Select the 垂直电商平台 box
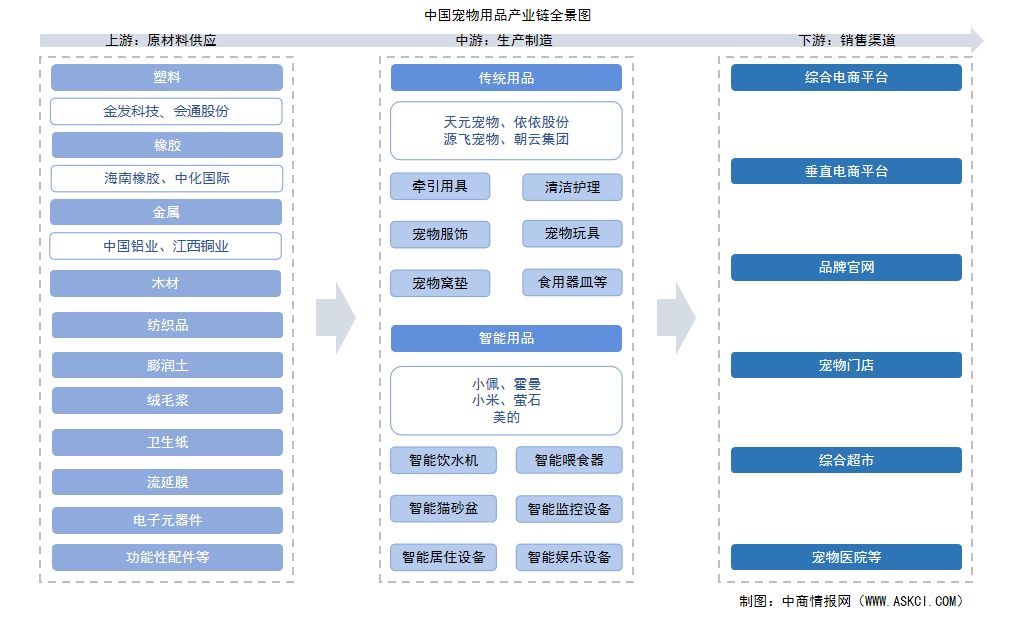1012x618 pixels. 846,171
